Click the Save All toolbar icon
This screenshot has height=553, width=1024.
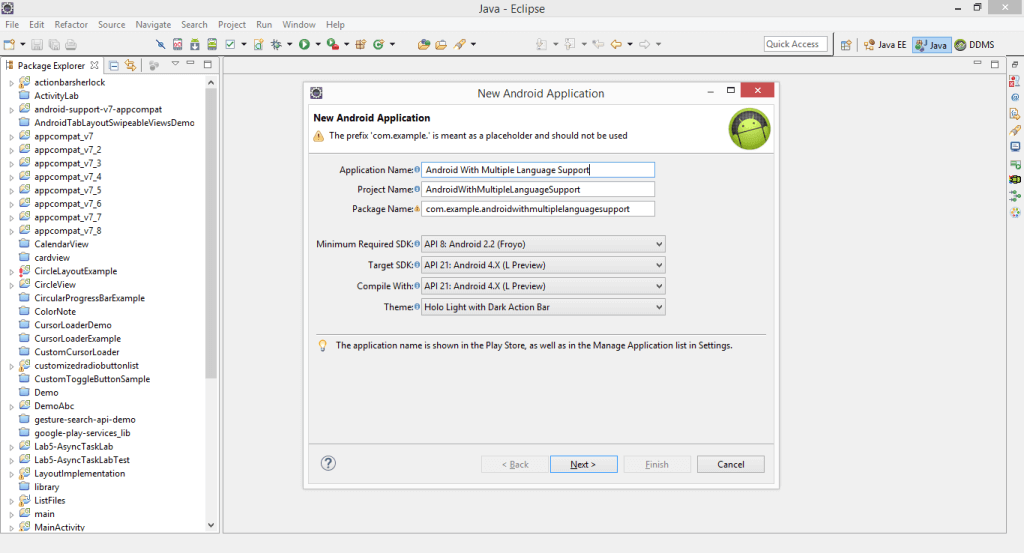point(54,44)
